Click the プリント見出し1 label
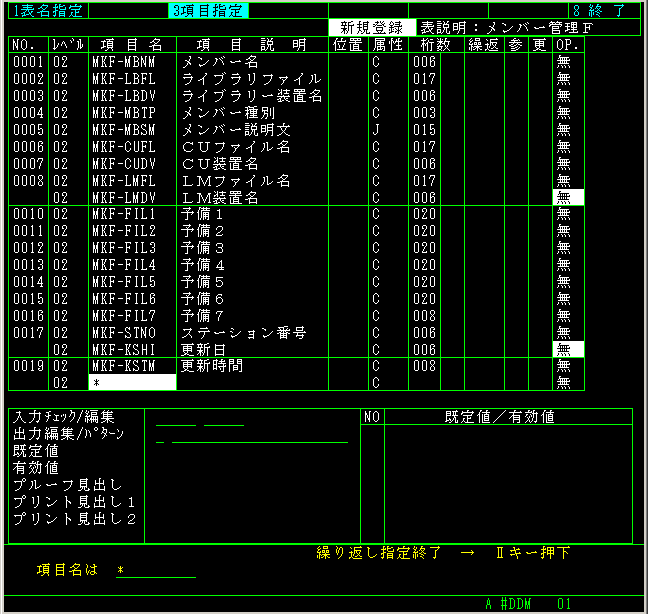Viewport: 648px width, 614px height. pos(74,502)
